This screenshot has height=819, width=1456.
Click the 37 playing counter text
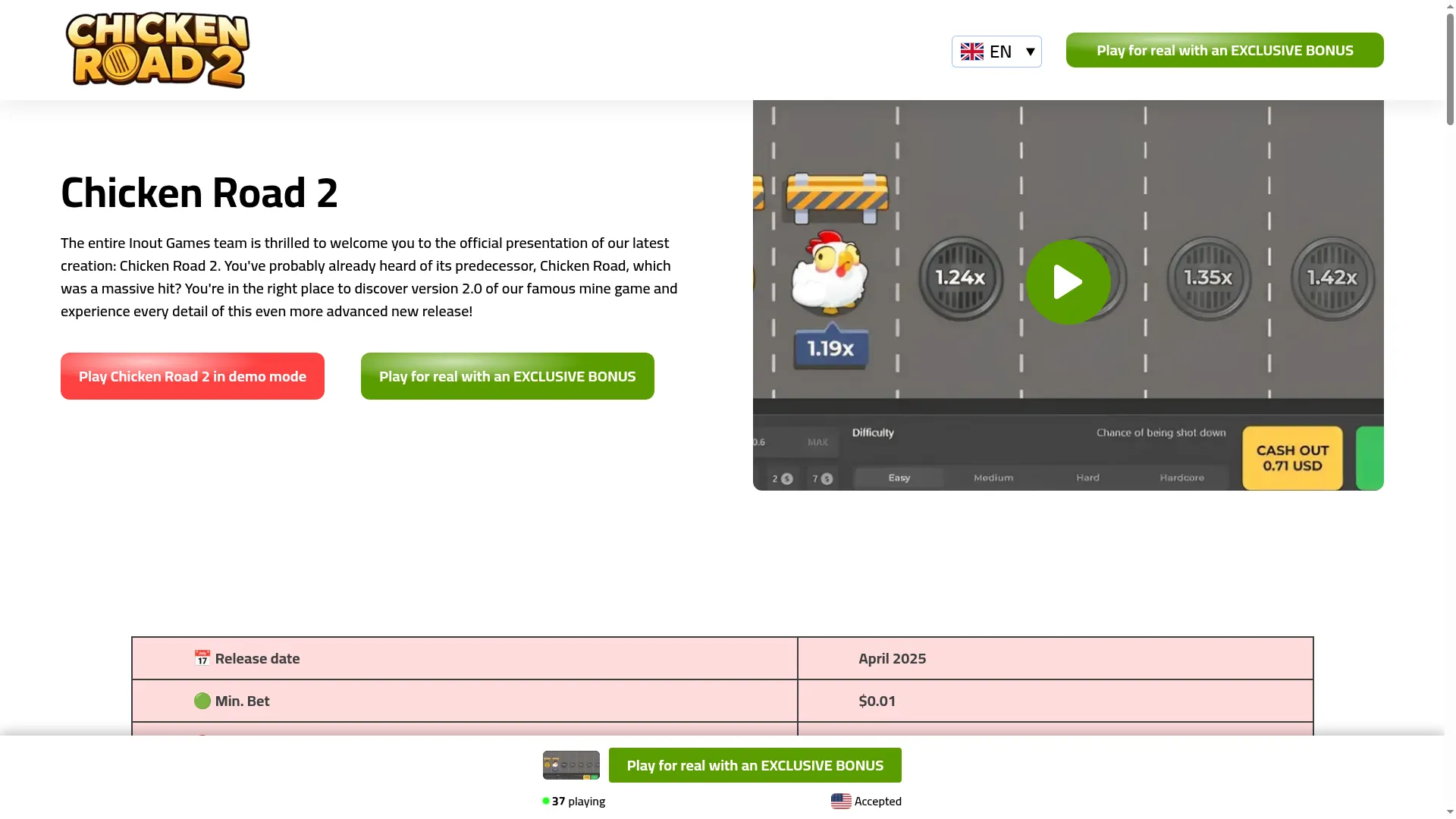click(579, 801)
